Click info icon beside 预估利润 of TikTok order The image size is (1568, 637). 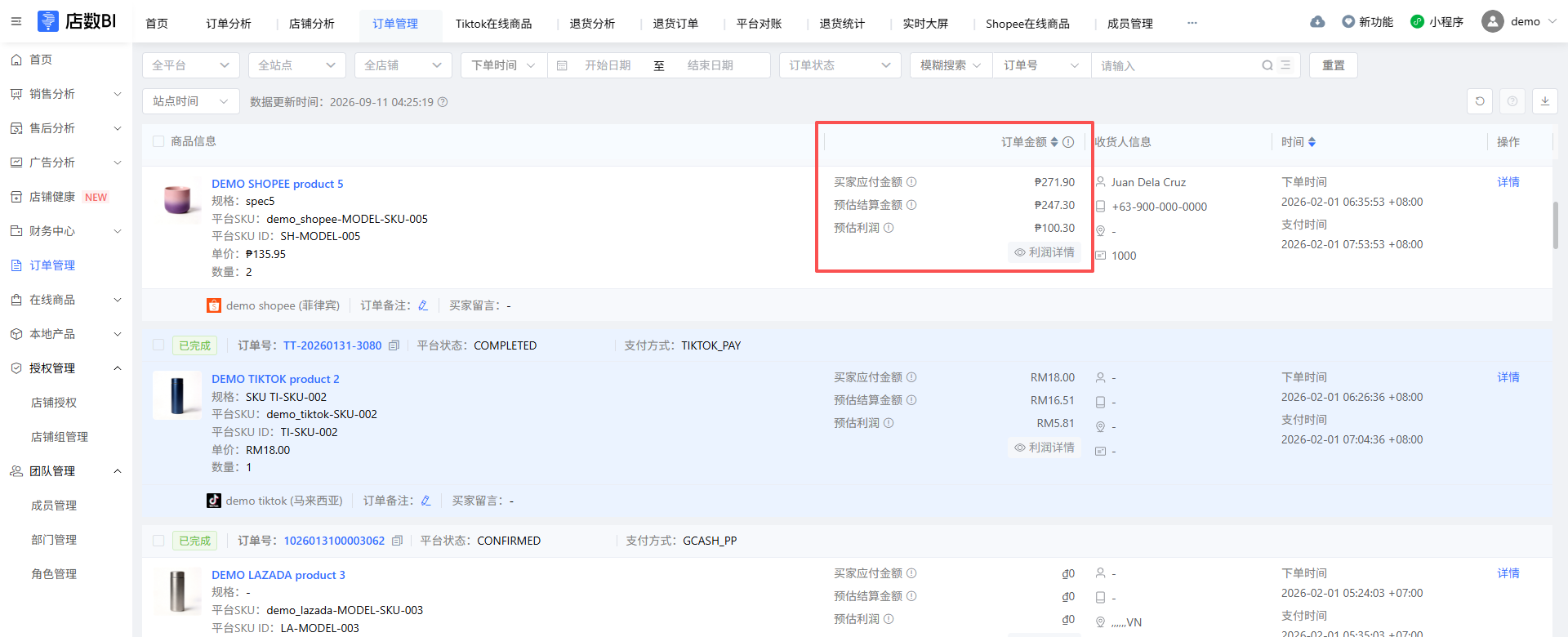[x=889, y=423]
